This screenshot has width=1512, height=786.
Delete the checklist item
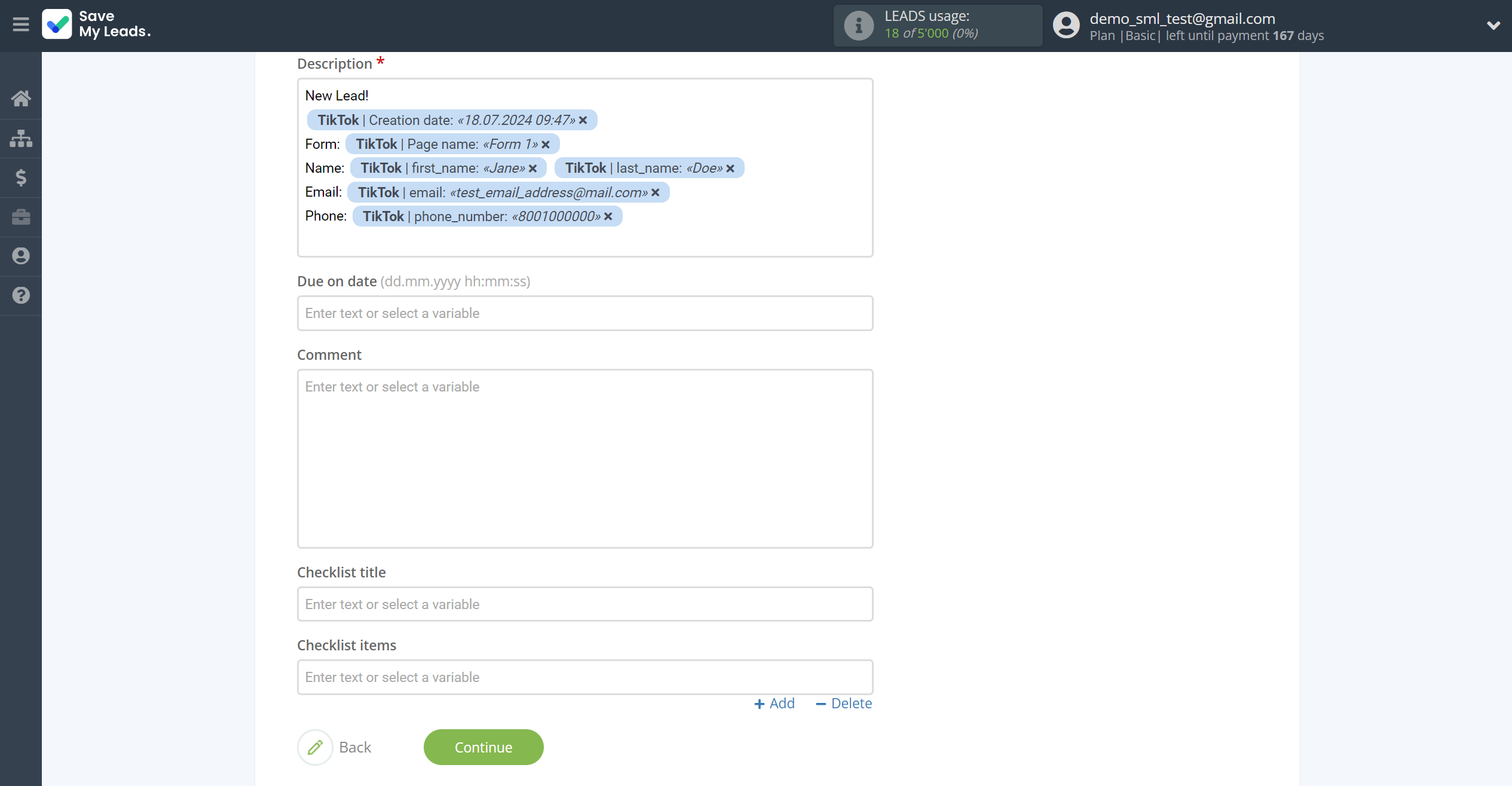[x=844, y=704]
